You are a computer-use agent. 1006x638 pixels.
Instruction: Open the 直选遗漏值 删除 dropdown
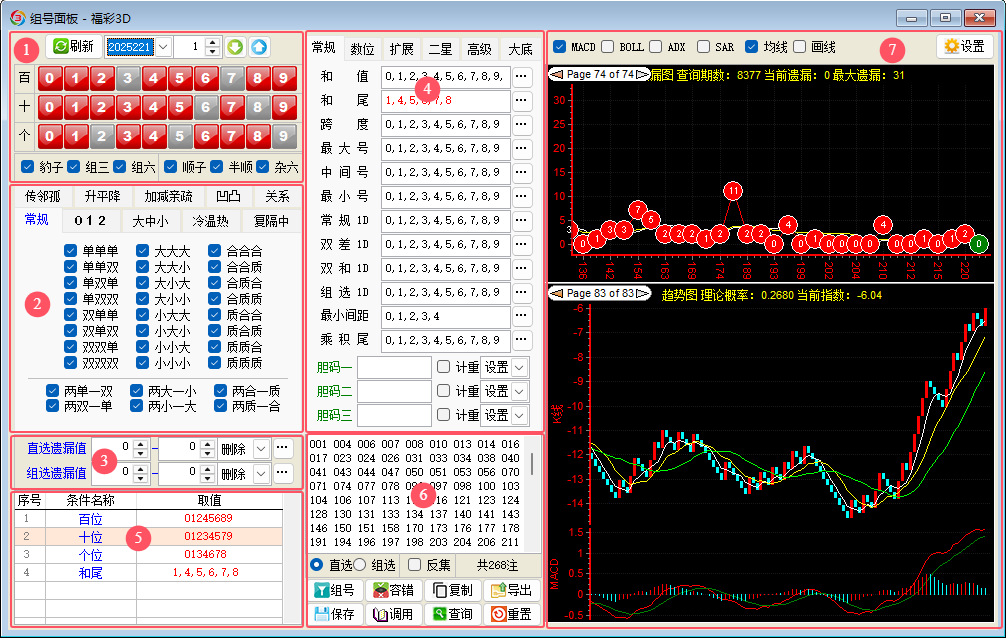coord(261,448)
